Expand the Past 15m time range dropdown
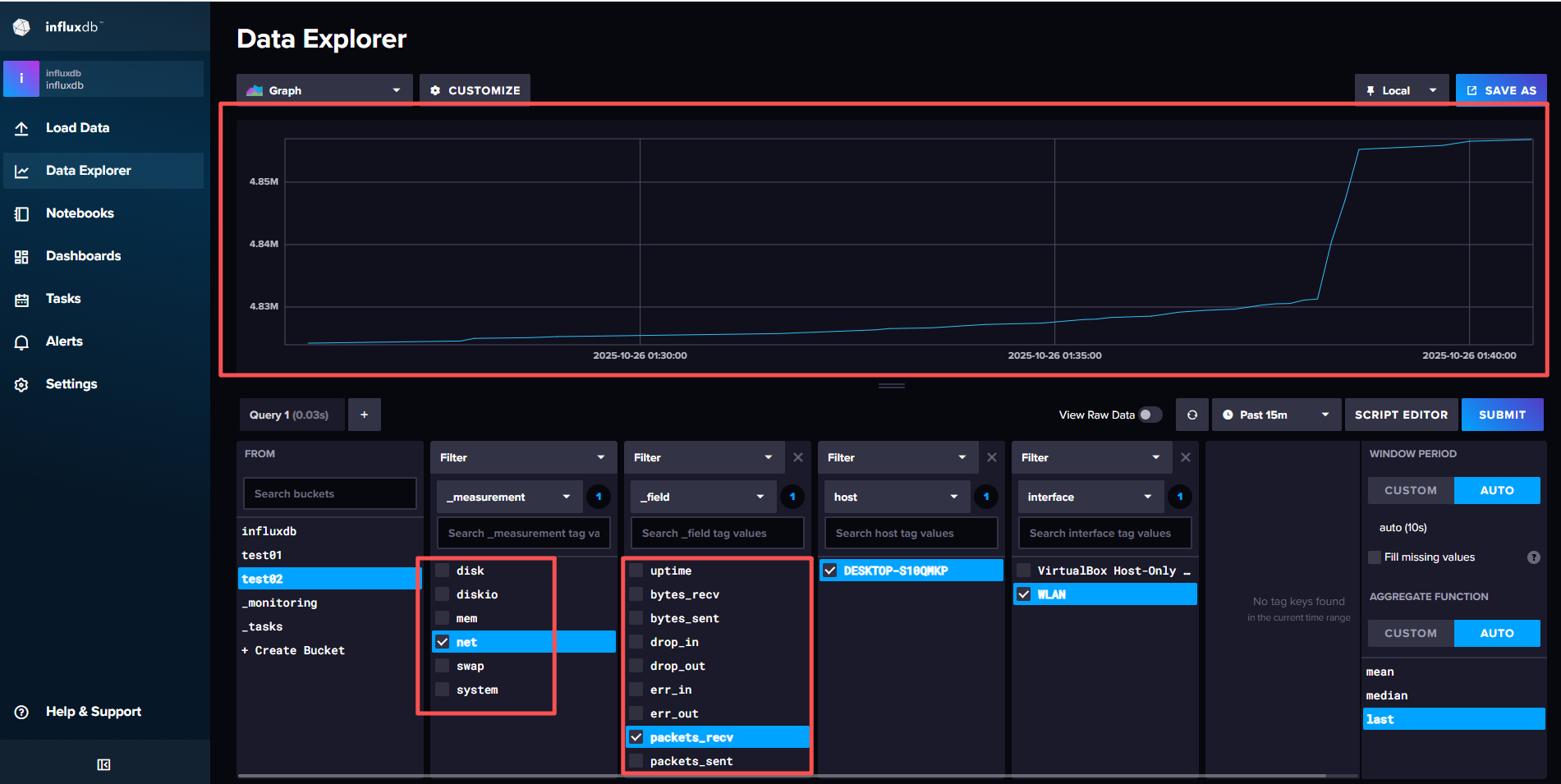This screenshot has width=1561, height=784. 1275,415
